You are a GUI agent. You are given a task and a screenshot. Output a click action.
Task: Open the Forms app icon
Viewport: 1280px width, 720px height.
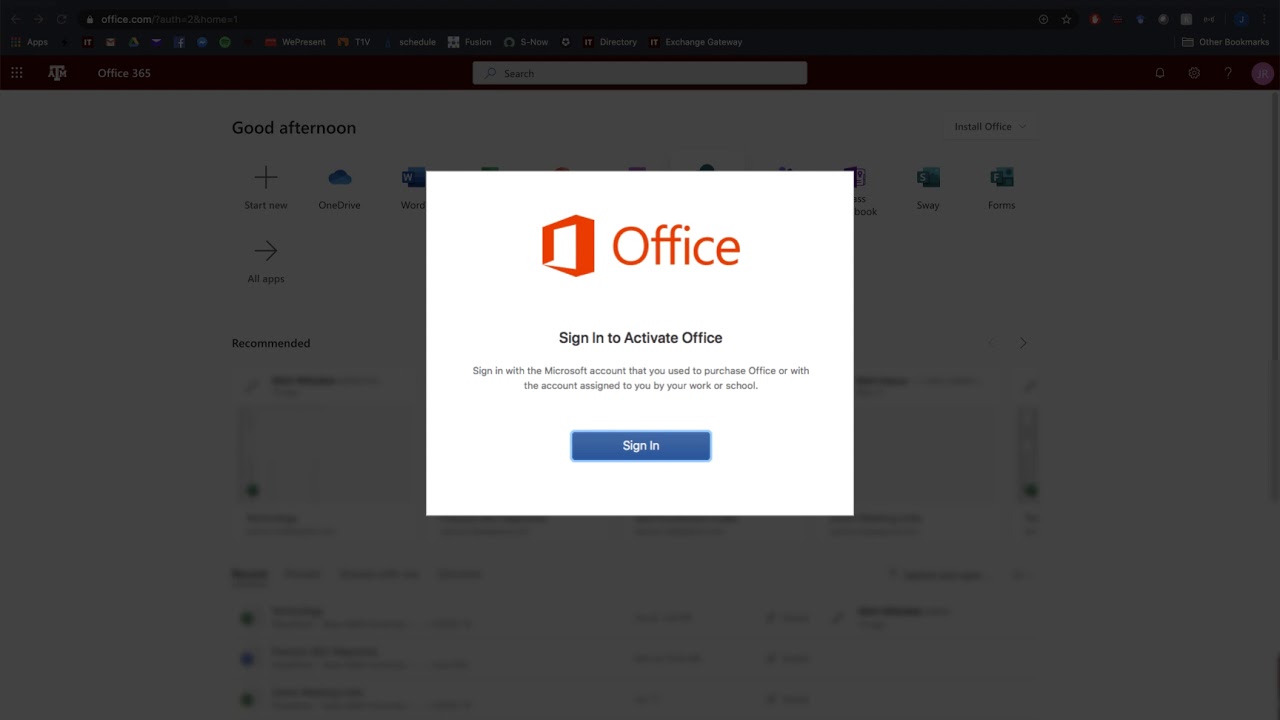click(x=1001, y=178)
